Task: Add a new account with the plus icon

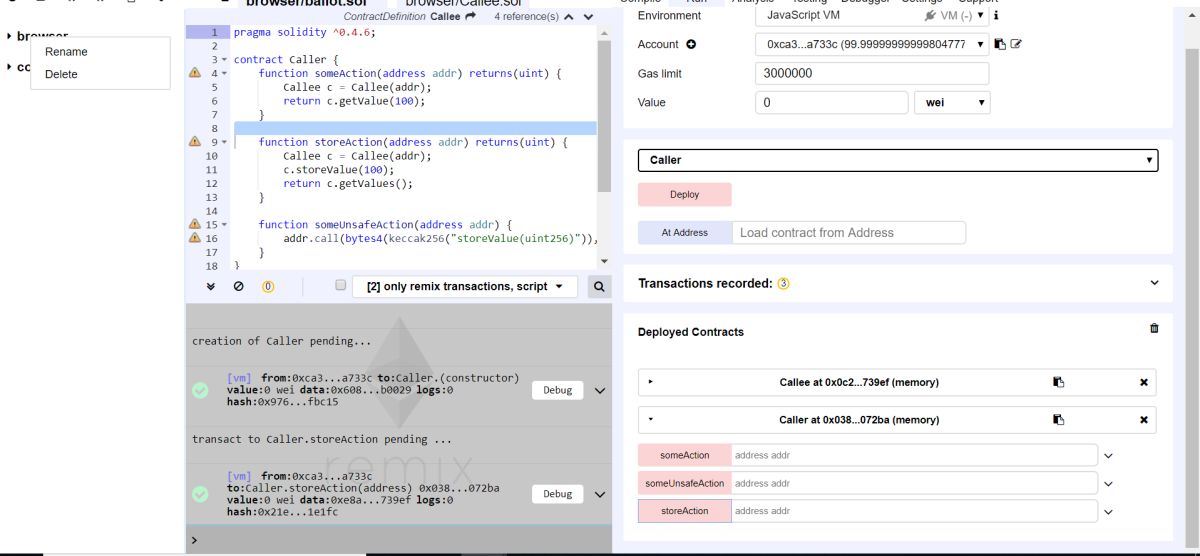Action: 691,44
